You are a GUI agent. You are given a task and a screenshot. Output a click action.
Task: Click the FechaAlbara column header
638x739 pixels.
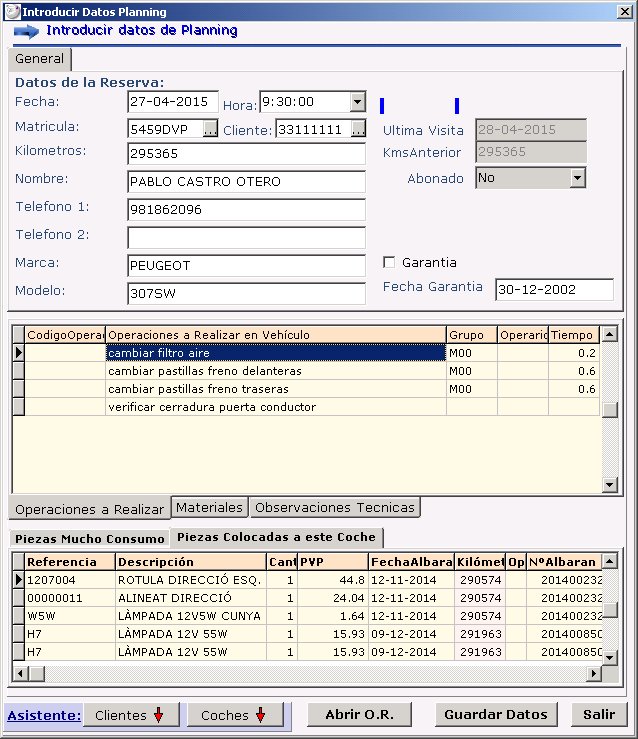(411, 562)
